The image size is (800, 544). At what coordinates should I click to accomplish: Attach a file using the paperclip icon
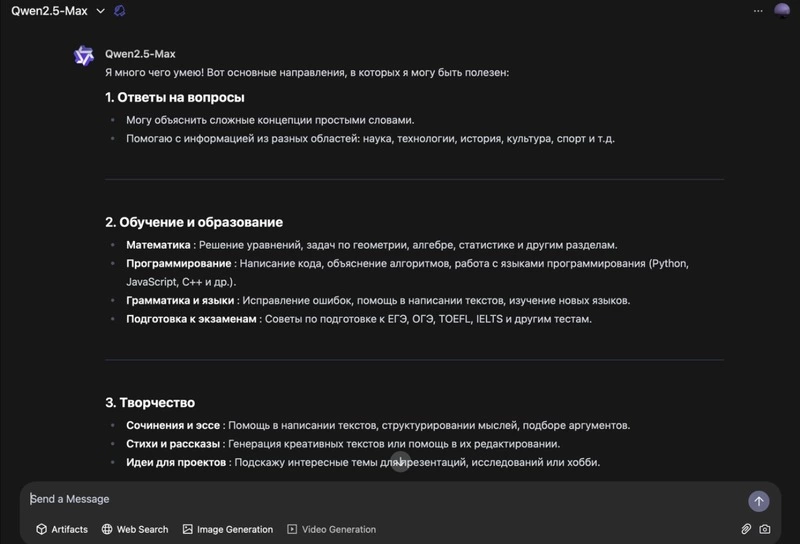[746, 529]
